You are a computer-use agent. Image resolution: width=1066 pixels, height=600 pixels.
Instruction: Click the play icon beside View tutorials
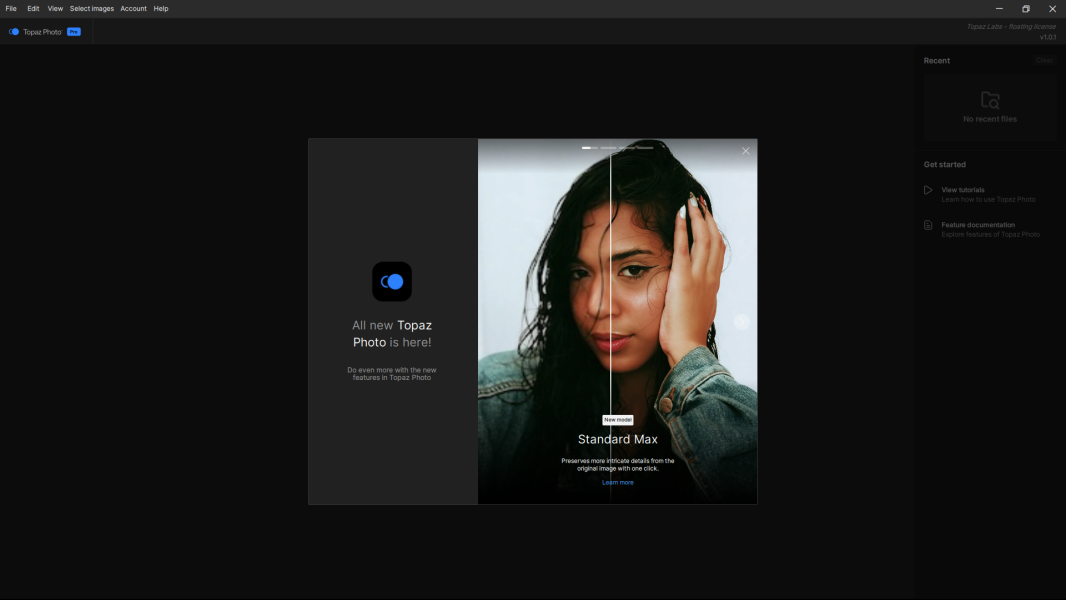pyautogui.click(x=928, y=190)
